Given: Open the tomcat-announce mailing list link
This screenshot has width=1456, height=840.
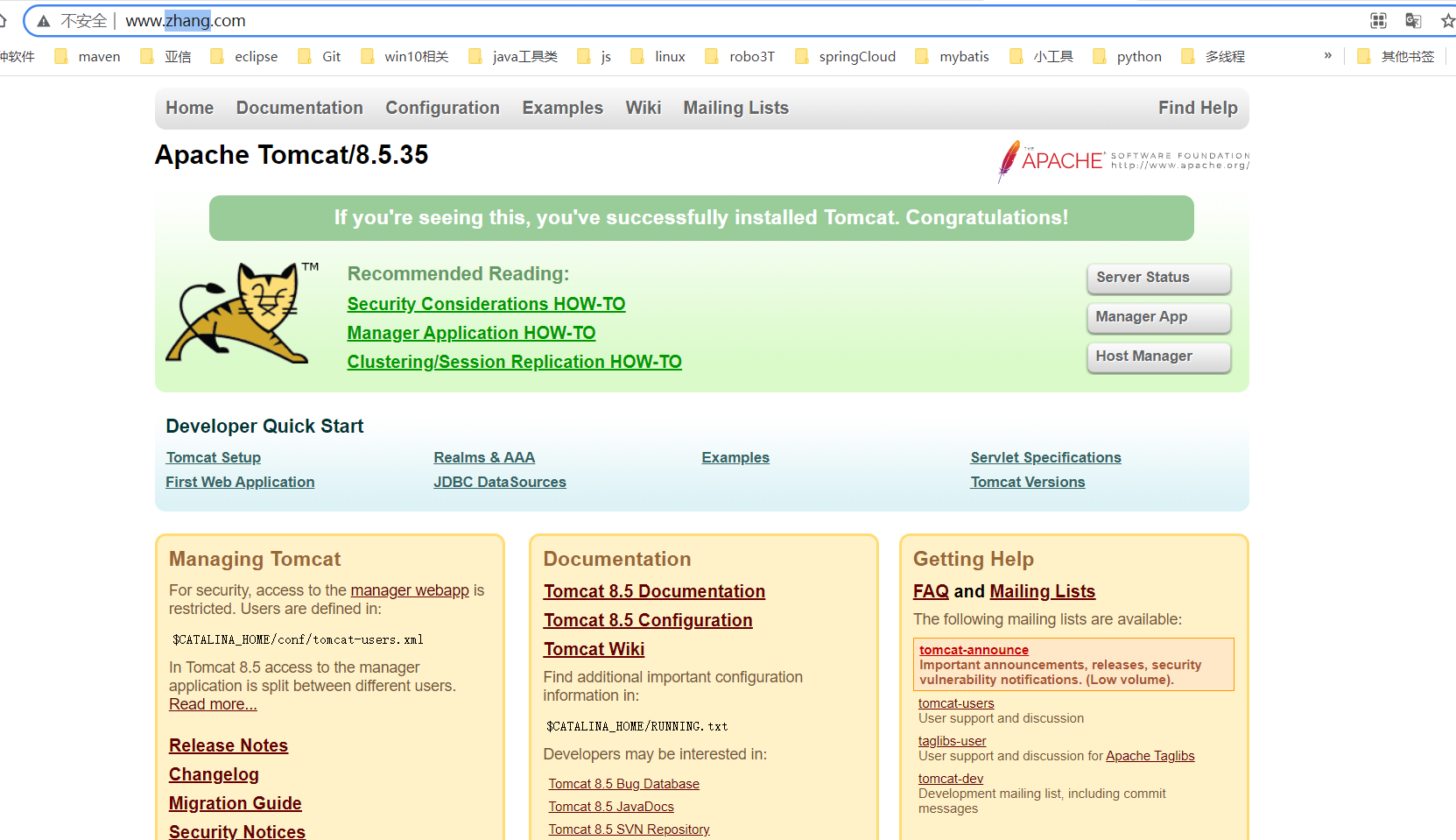Looking at the screenshot, I should [x=974, y=650].
